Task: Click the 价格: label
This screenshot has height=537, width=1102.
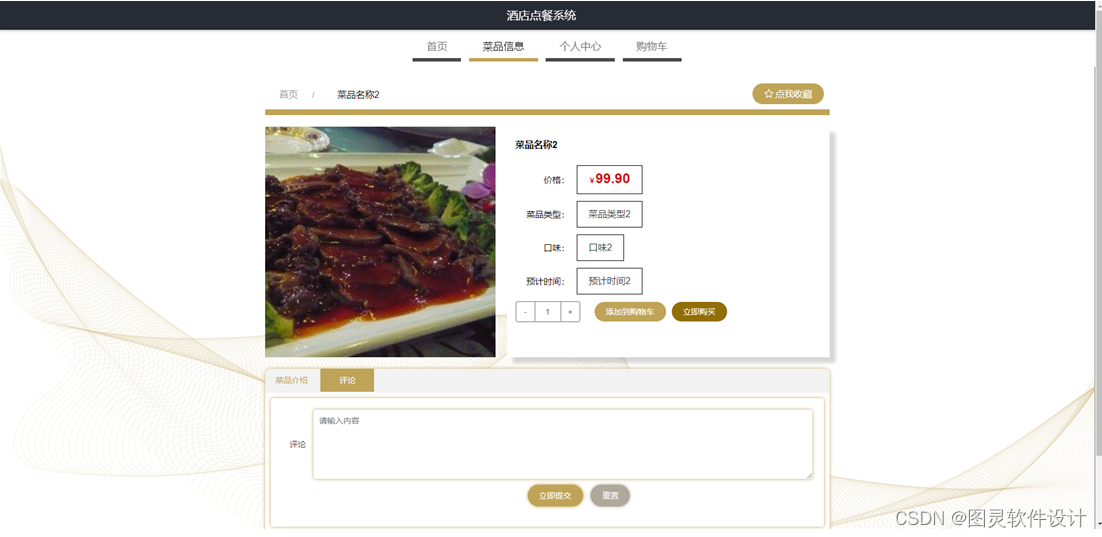Action: 554,180
